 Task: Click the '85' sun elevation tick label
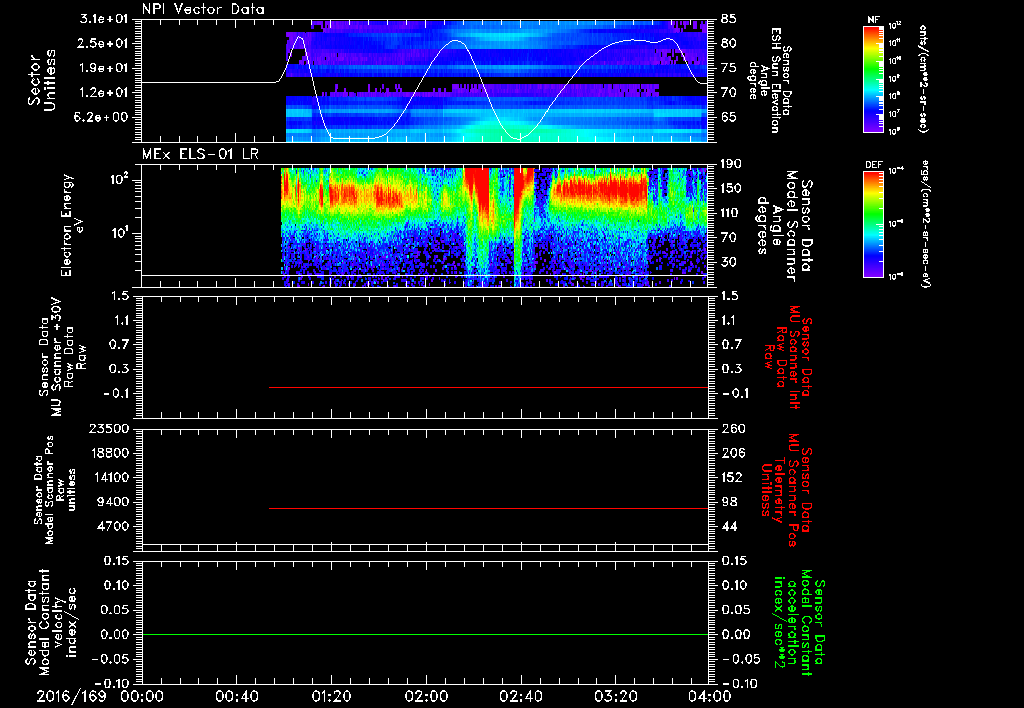729,19
